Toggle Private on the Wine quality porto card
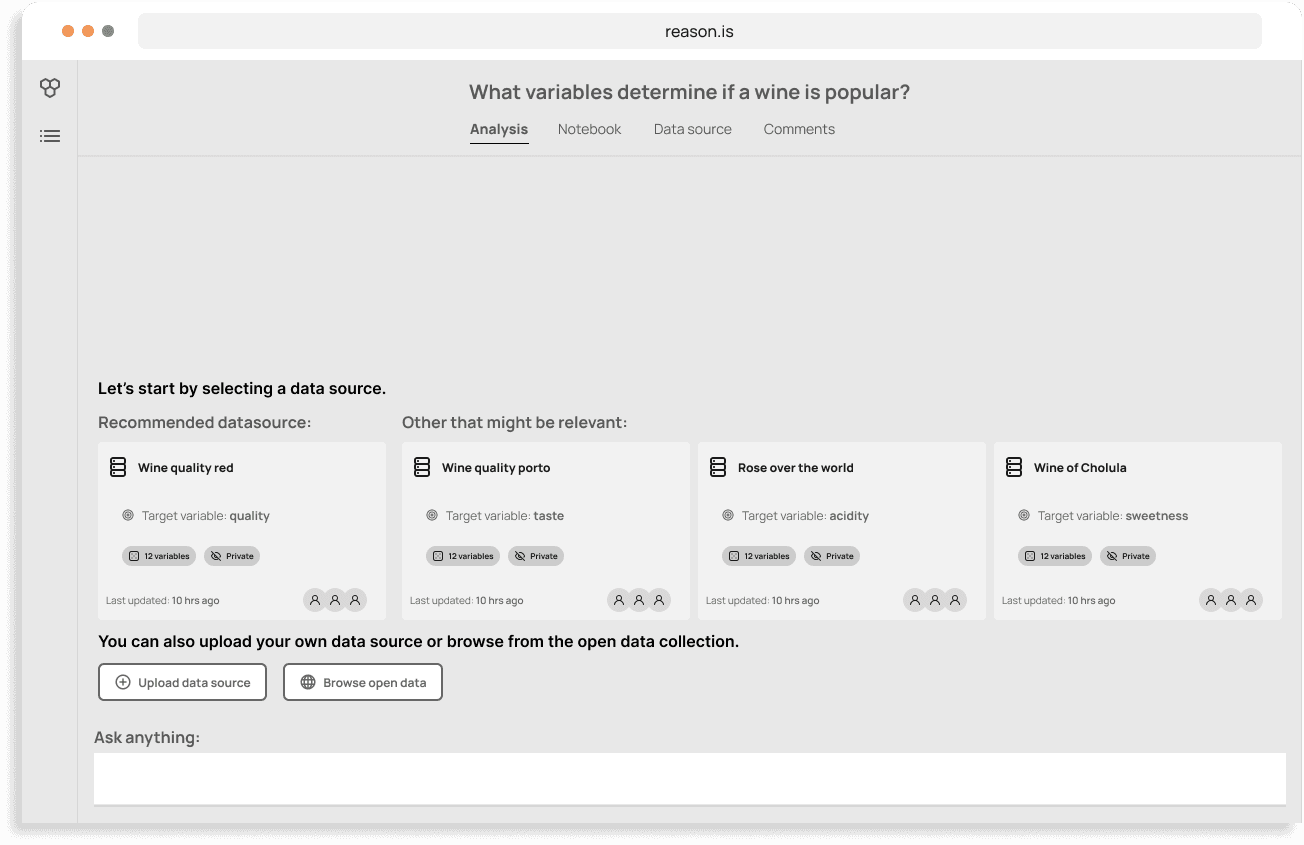Image resolution: width=1304 pixels, height=845 pixels. 536,555
